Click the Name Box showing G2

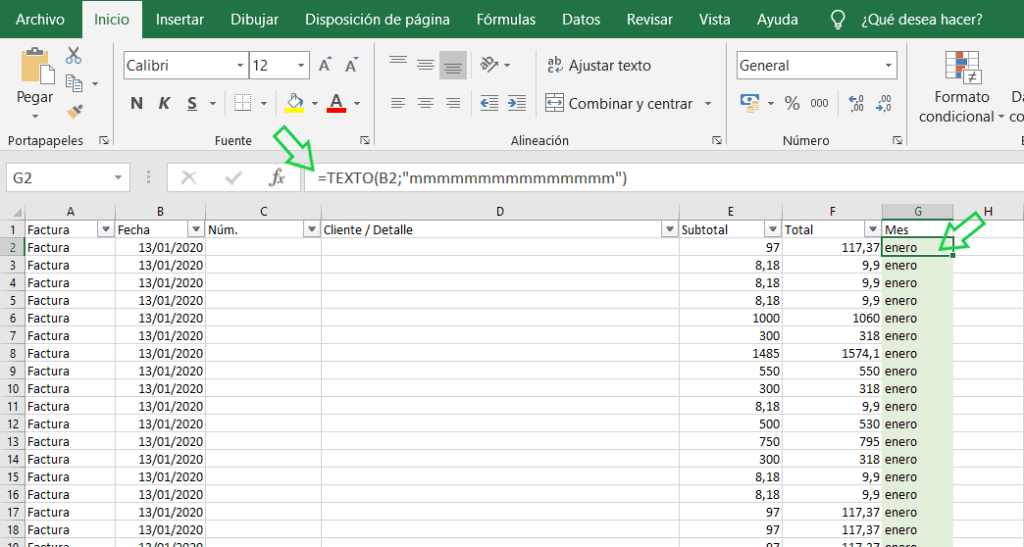pos(68,178)
